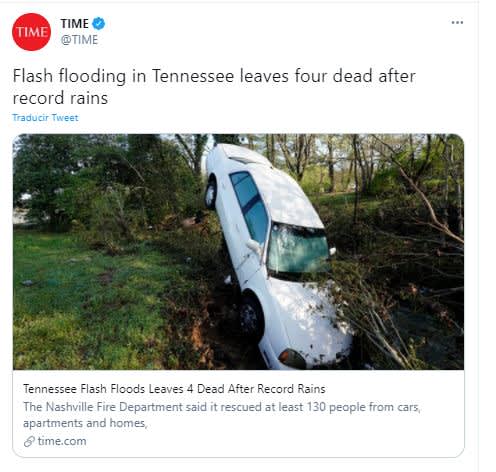496x472 pixels.
Task: Click the car's front wheel in the photo
Action: 251,317
